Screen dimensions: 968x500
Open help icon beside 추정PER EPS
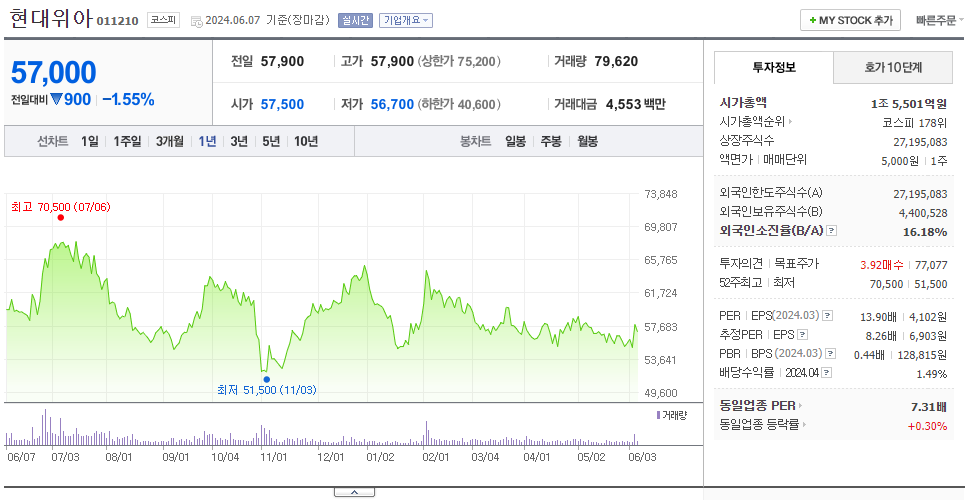pyautogui.click(x=803, y=335)
